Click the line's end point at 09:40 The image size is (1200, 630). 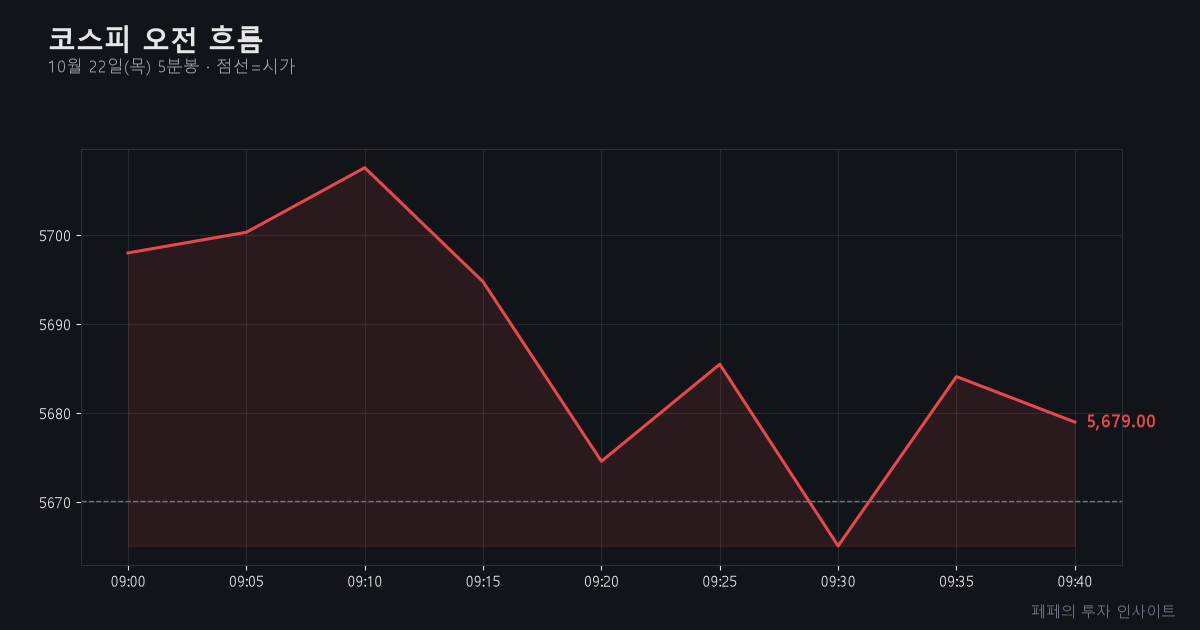pos(1075,422)
